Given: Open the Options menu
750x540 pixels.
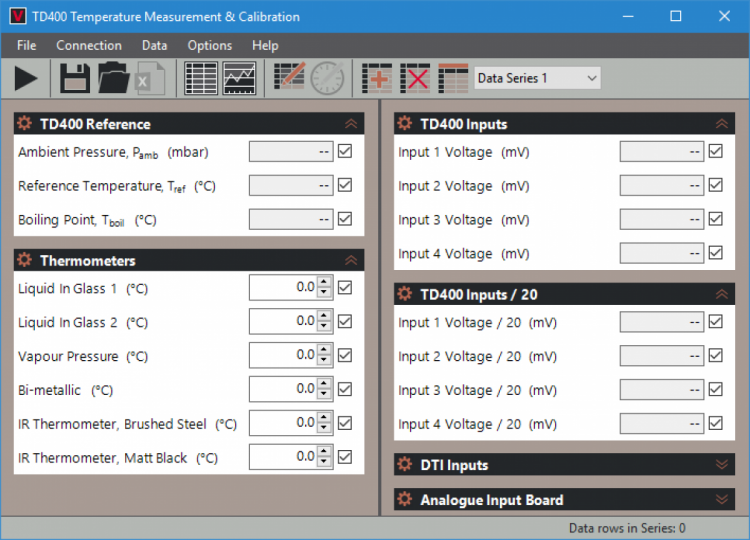Looking at the screenshot, I should 210,45.
